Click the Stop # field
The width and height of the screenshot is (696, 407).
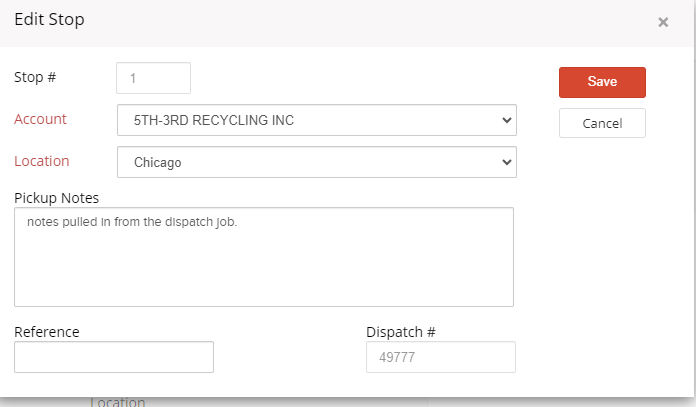point(153,78)
